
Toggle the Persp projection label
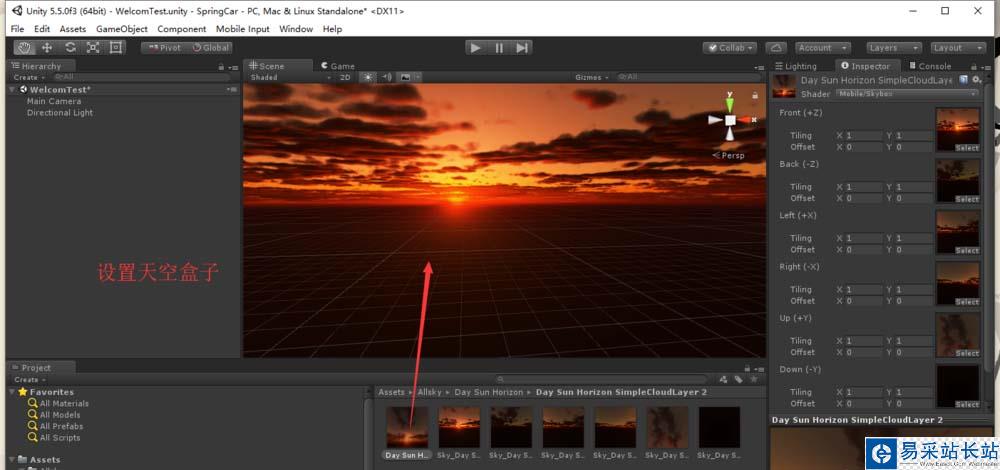pos(729,156)
